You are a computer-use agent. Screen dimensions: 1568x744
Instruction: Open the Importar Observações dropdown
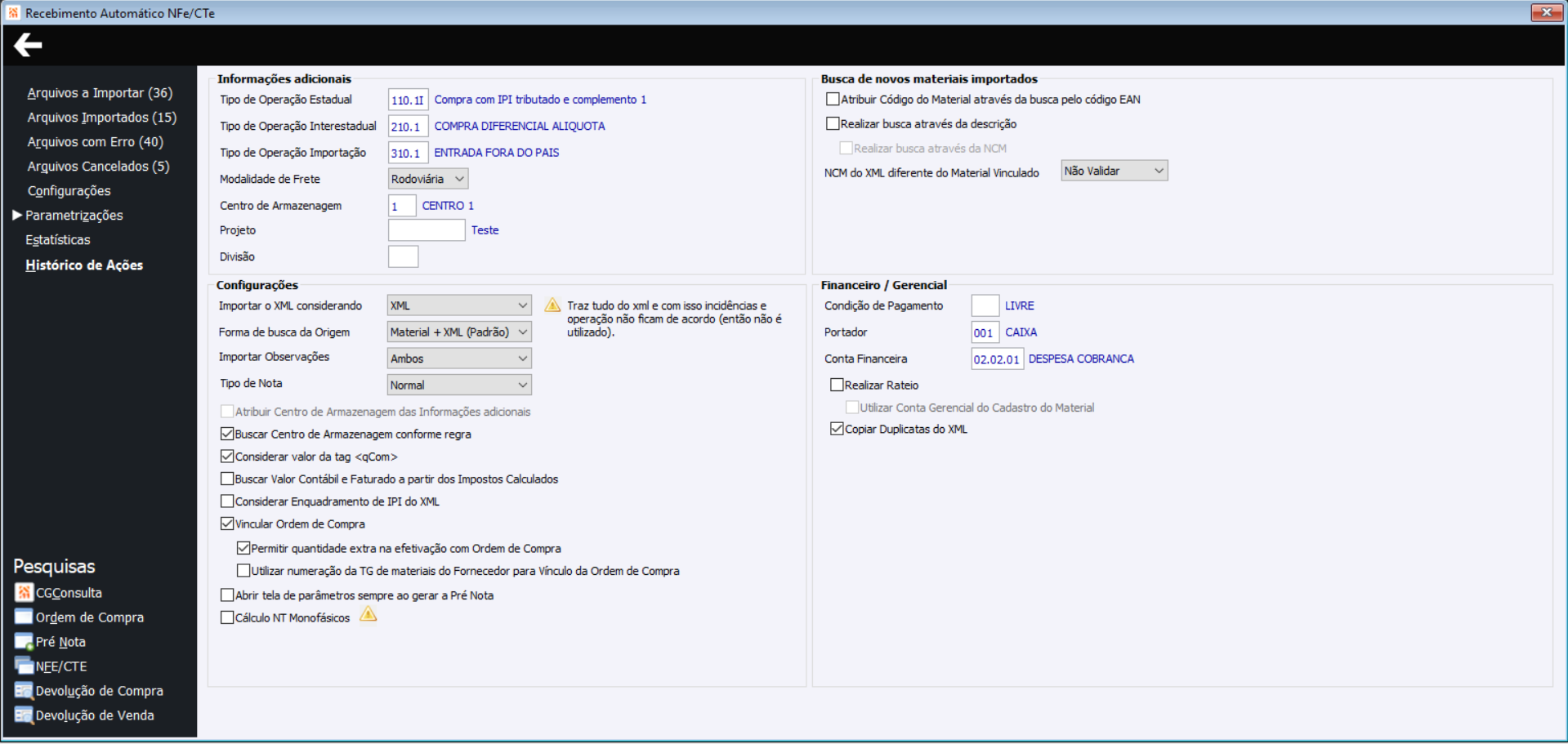point(459,359)
